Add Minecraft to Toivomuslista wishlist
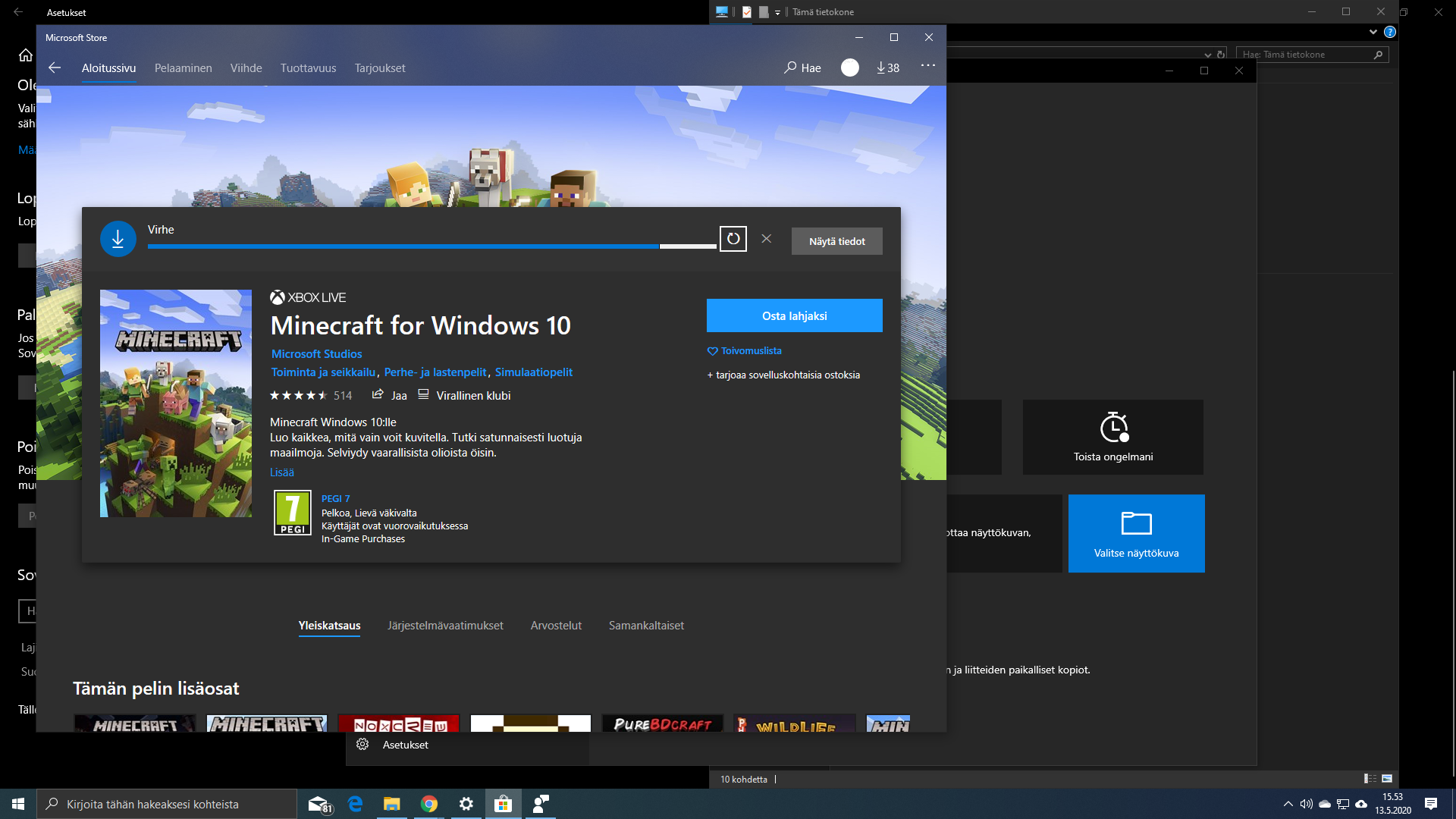Viewport: 1456px width, 819px height. pos(745,351)
